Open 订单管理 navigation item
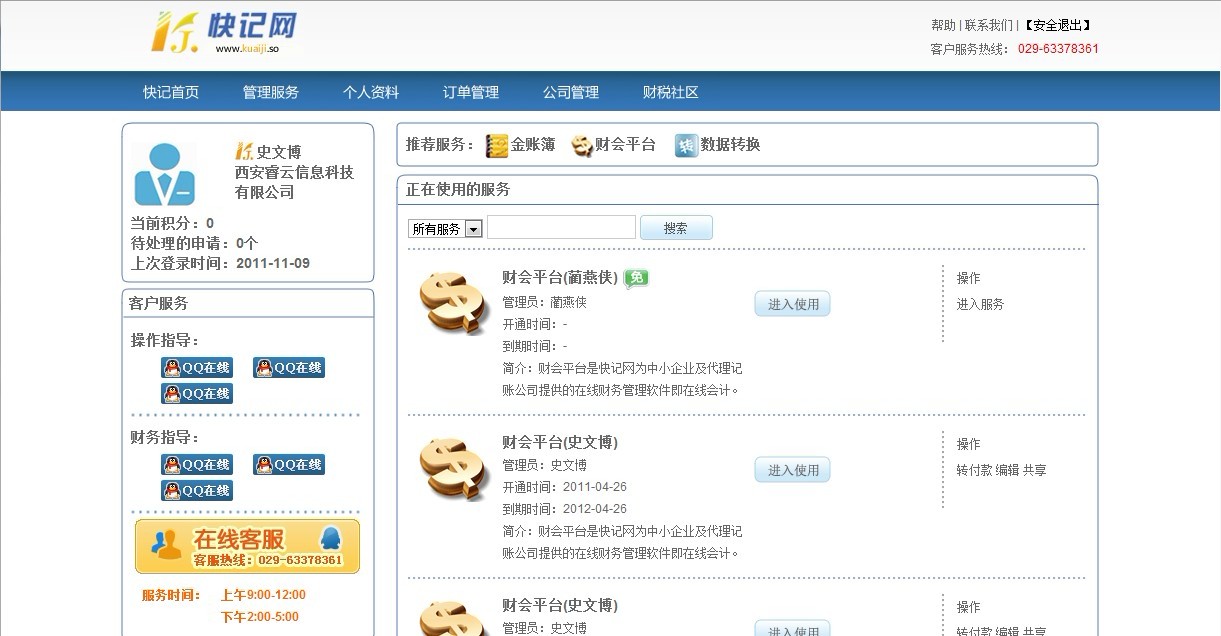Viewport: 1221px width, 636px height. click(471, 92)
